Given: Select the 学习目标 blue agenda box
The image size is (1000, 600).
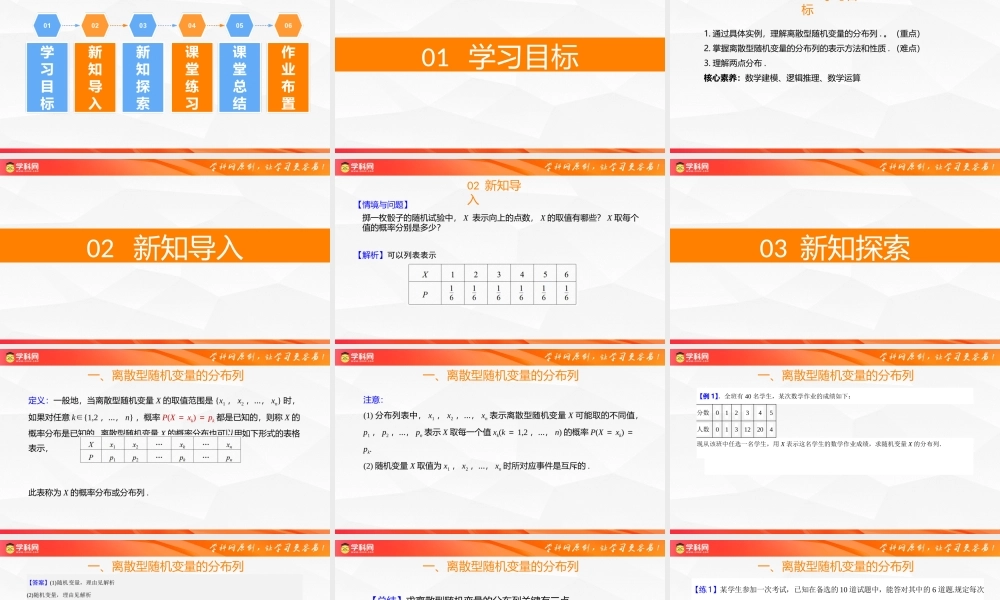Looking at the screenshot, I should [x=47, y=75].
